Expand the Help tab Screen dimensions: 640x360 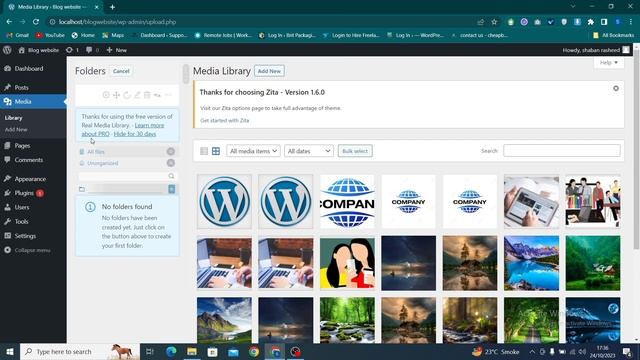(609, 62)
